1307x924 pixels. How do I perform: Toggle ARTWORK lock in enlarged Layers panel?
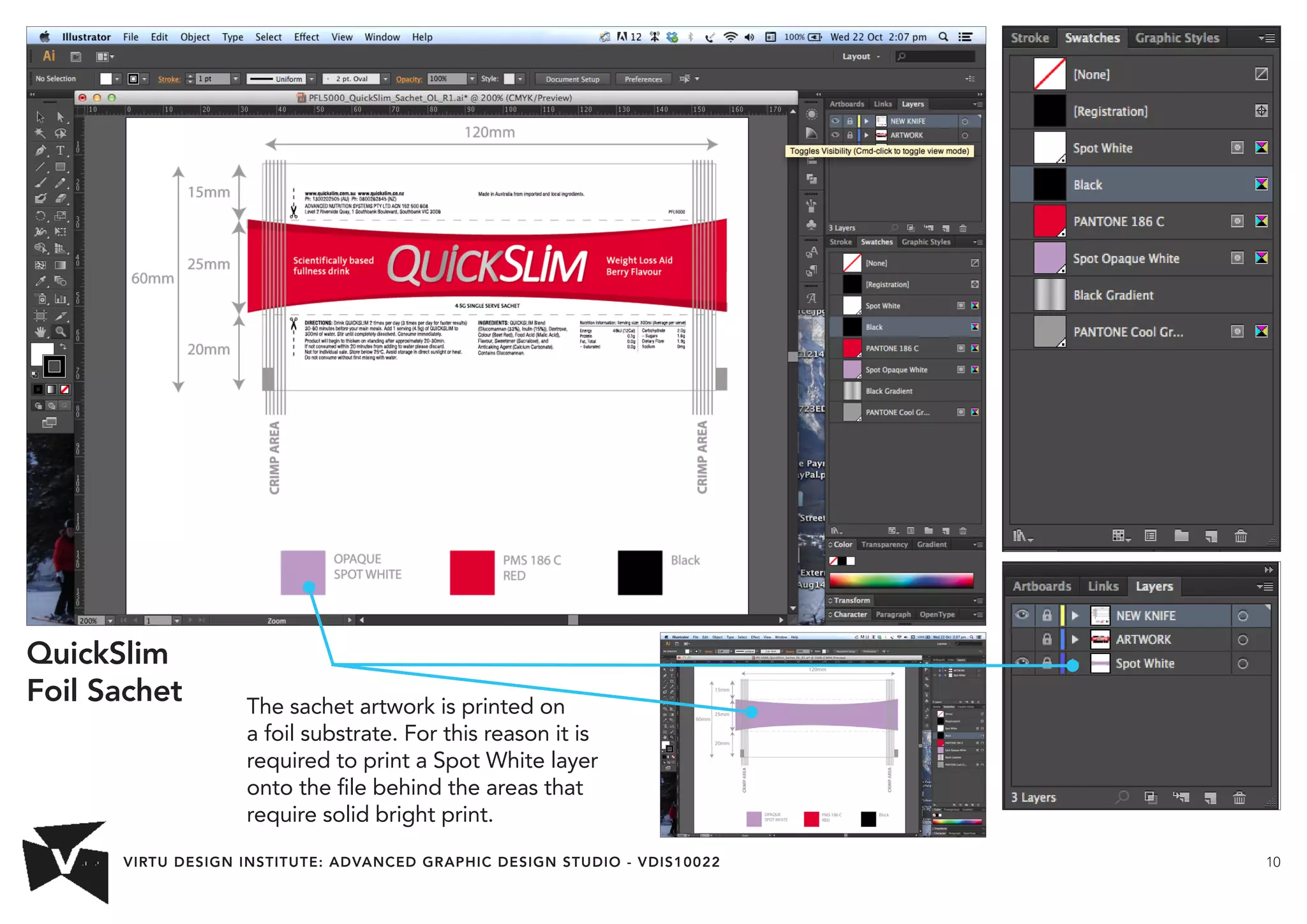pyautogui.click(x=1047, y=639)
